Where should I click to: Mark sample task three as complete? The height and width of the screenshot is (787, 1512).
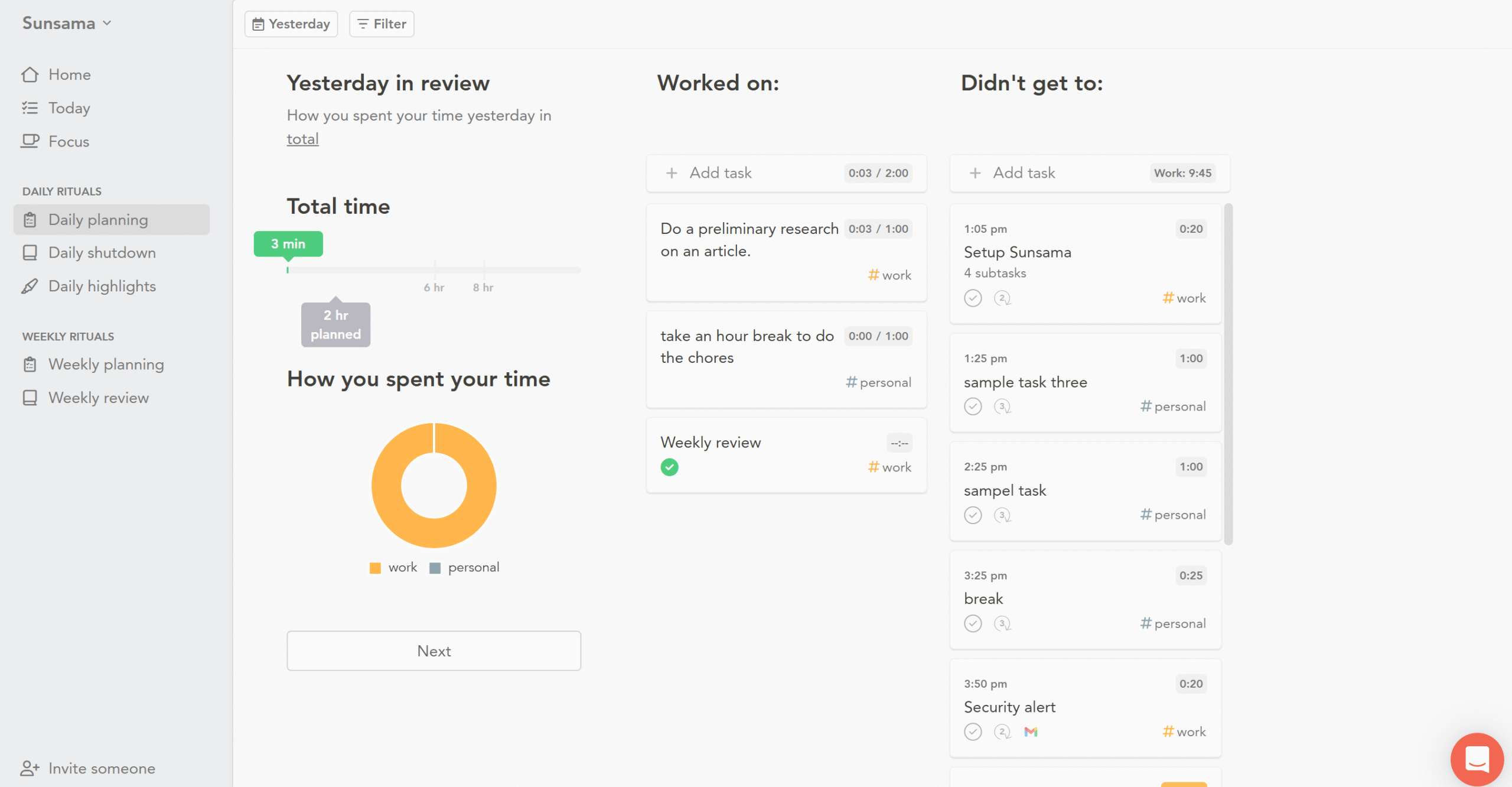coord(973,406)
